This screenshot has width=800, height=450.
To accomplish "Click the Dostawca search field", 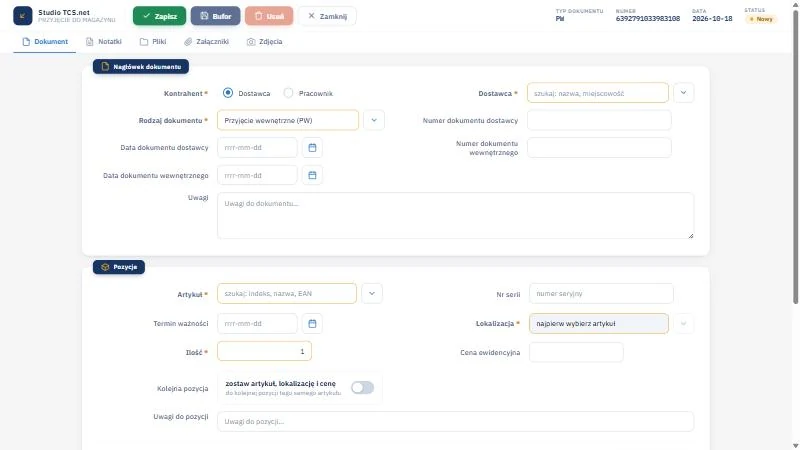I will (x=597, y=93).
